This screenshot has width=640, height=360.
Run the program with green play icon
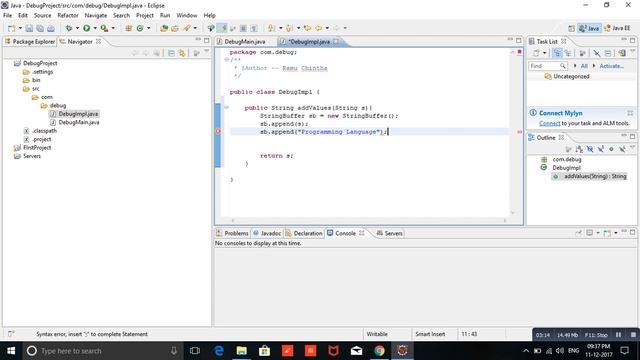(87, 28)
